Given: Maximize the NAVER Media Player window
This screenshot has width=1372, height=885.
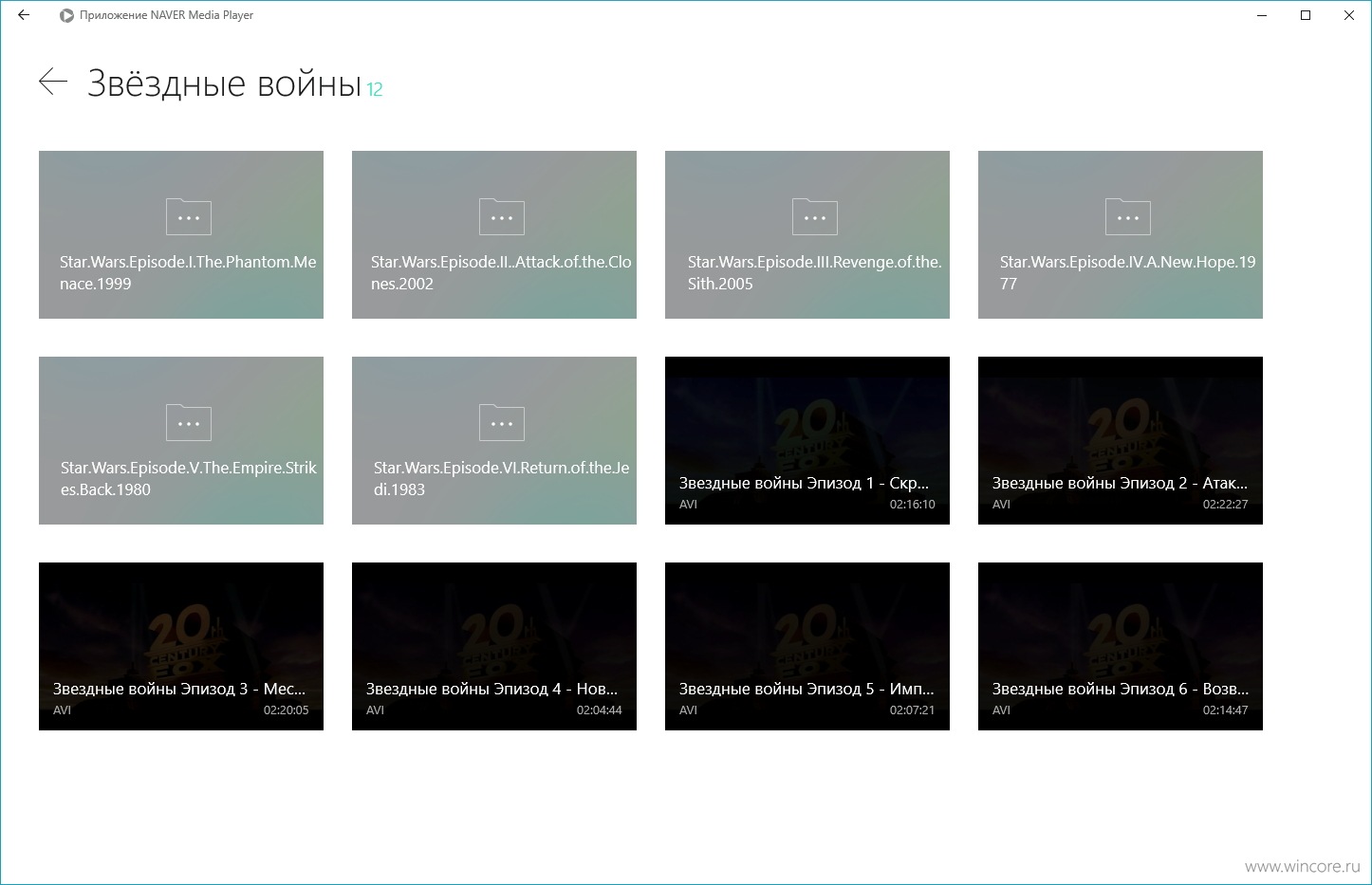Looking at the screenshot, I should (x=1306, y=15).
